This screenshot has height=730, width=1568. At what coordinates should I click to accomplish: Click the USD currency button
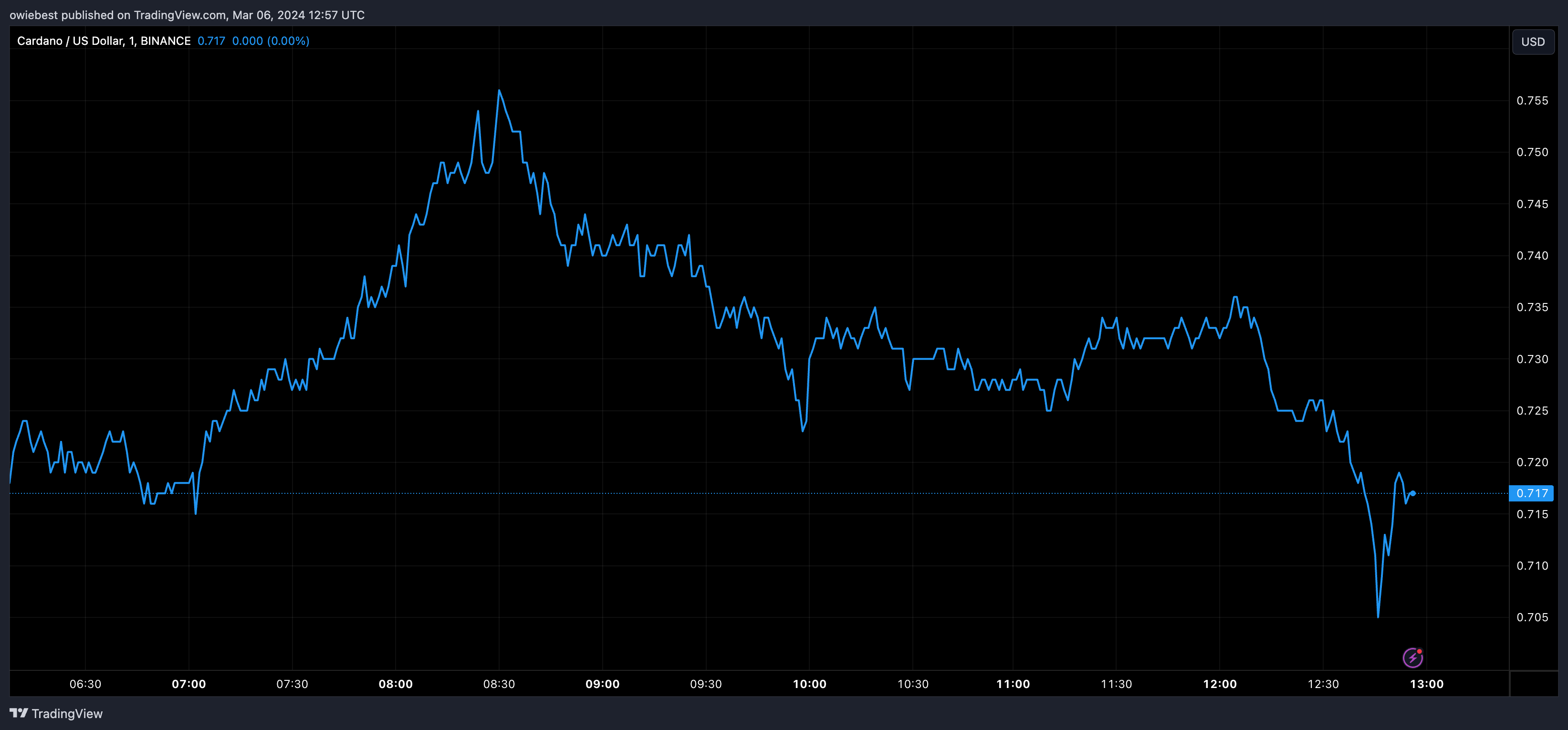tap(1533, 42)
